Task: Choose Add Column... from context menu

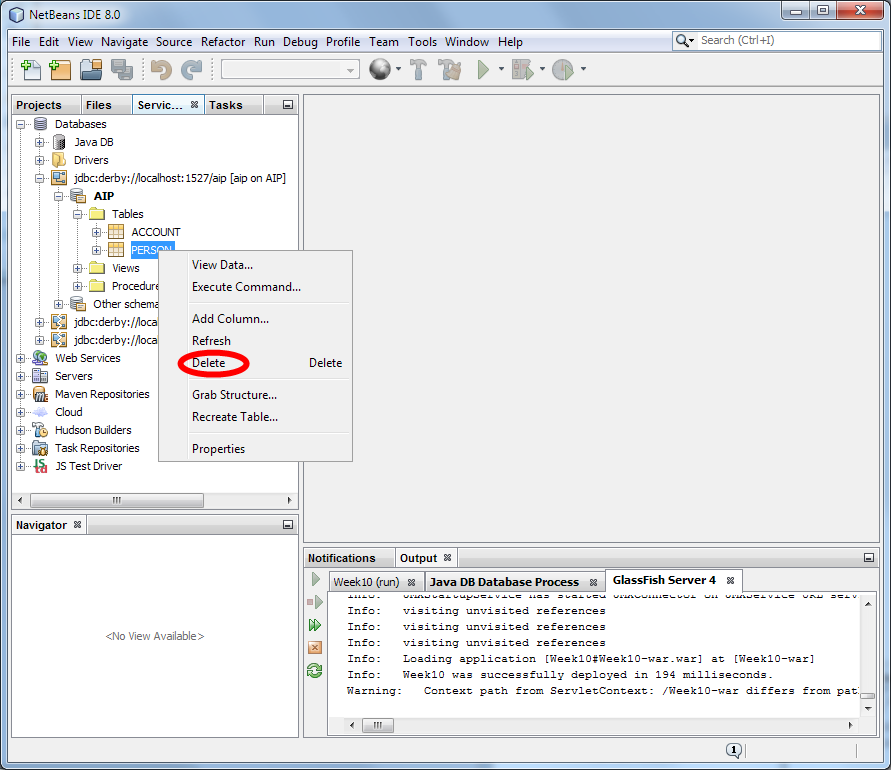Action: coord(255,319)
